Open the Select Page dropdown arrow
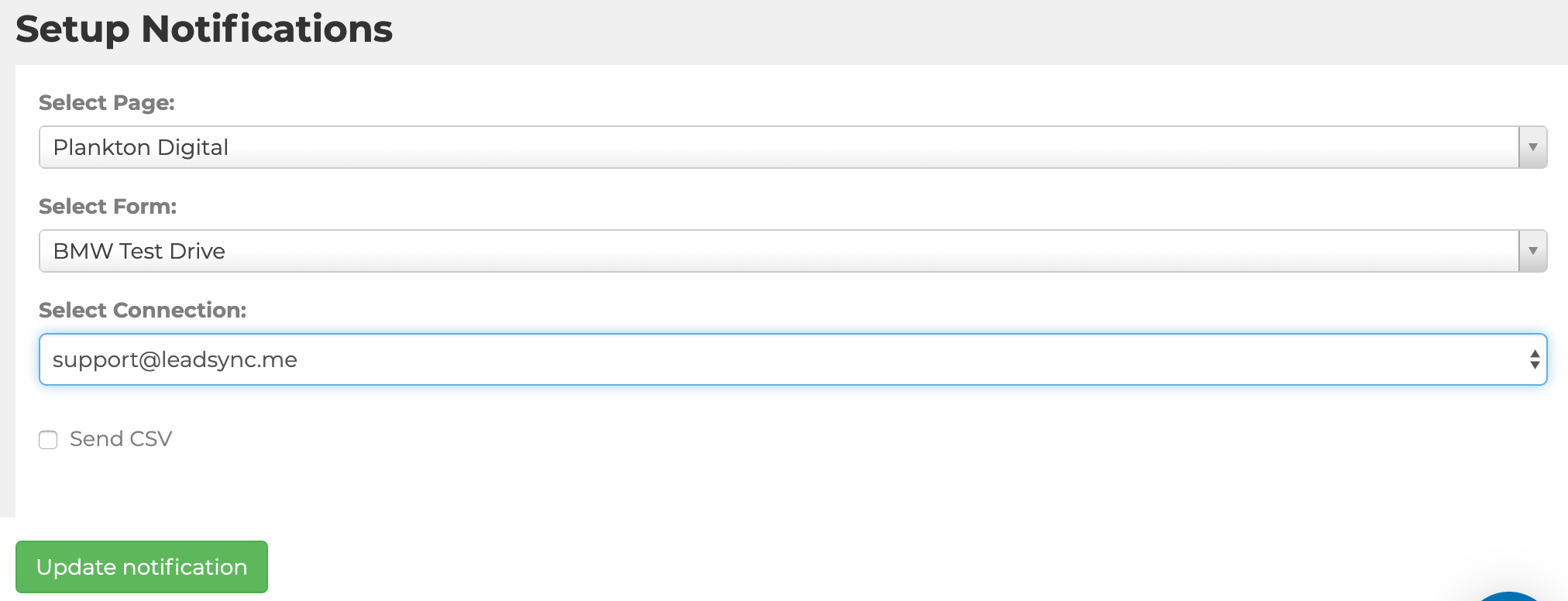1568x601 pixels. point(1532,147)
